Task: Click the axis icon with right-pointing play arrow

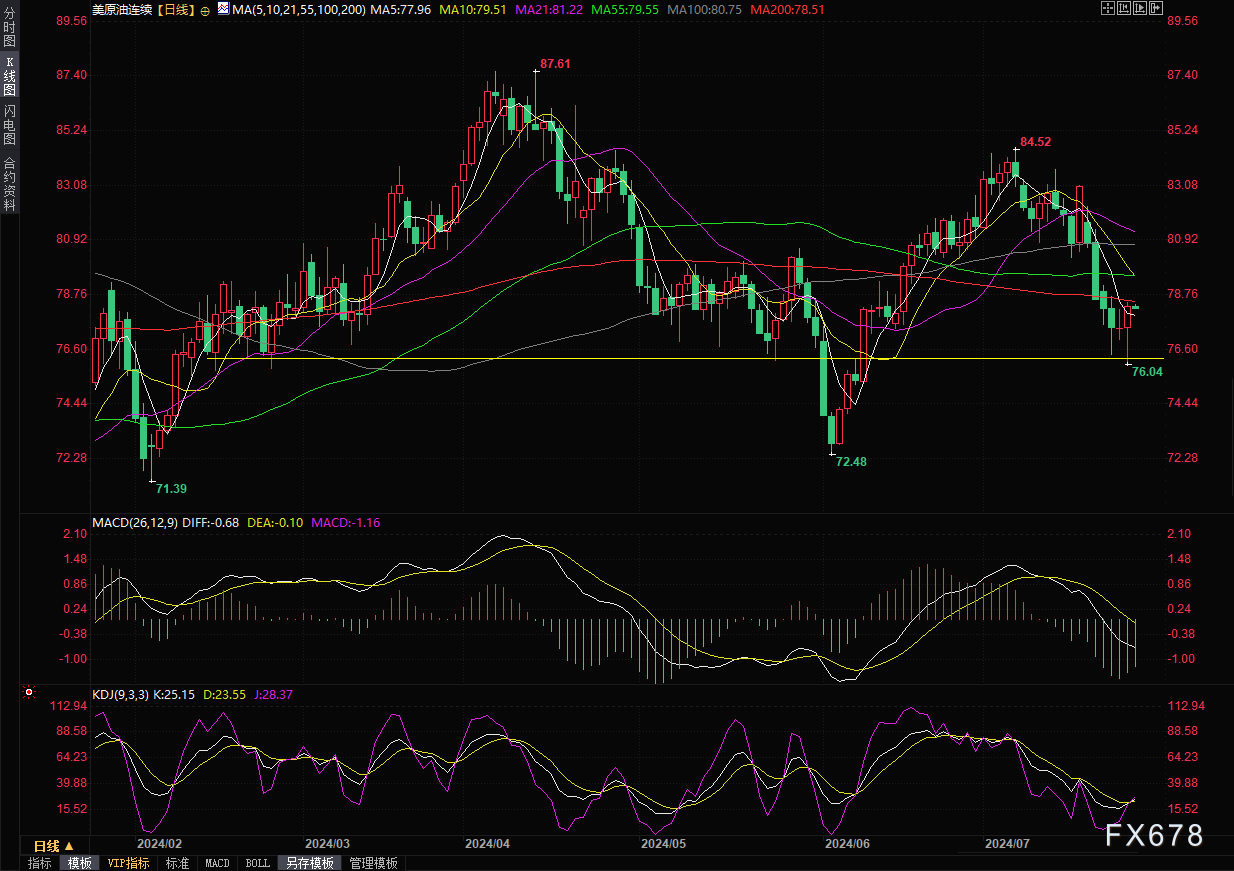Action: pyautogui.click(x=1141, y=8)
